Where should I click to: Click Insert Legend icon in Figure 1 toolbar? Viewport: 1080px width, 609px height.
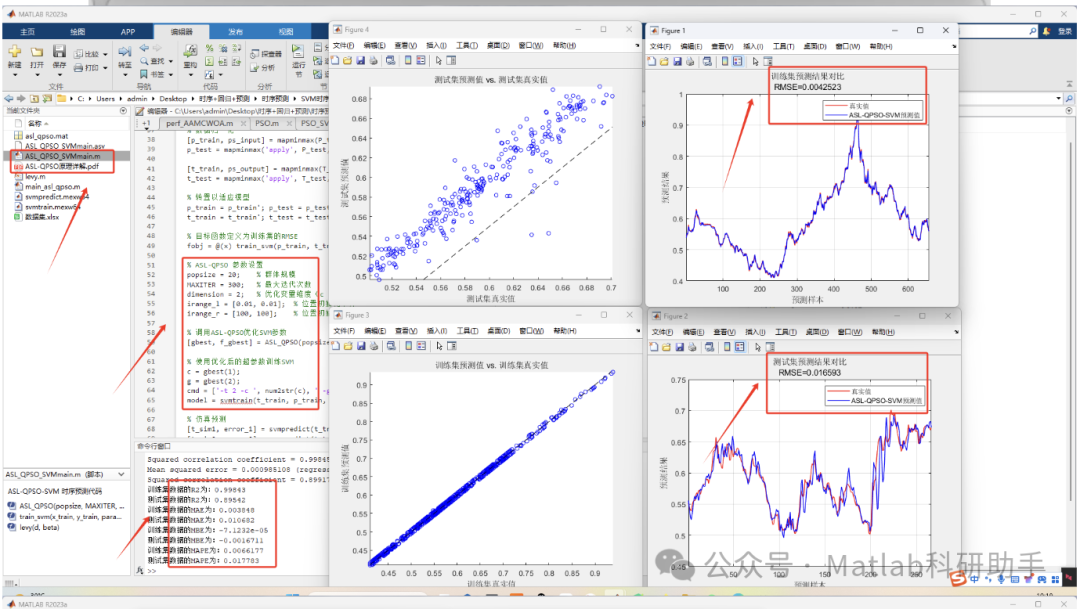coord(738,61)
